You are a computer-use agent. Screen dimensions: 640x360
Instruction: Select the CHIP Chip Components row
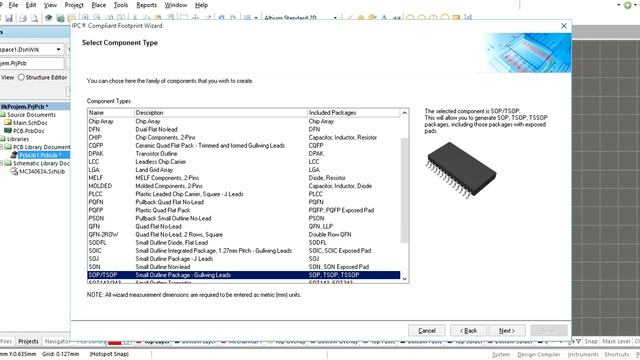click(244, 138)
